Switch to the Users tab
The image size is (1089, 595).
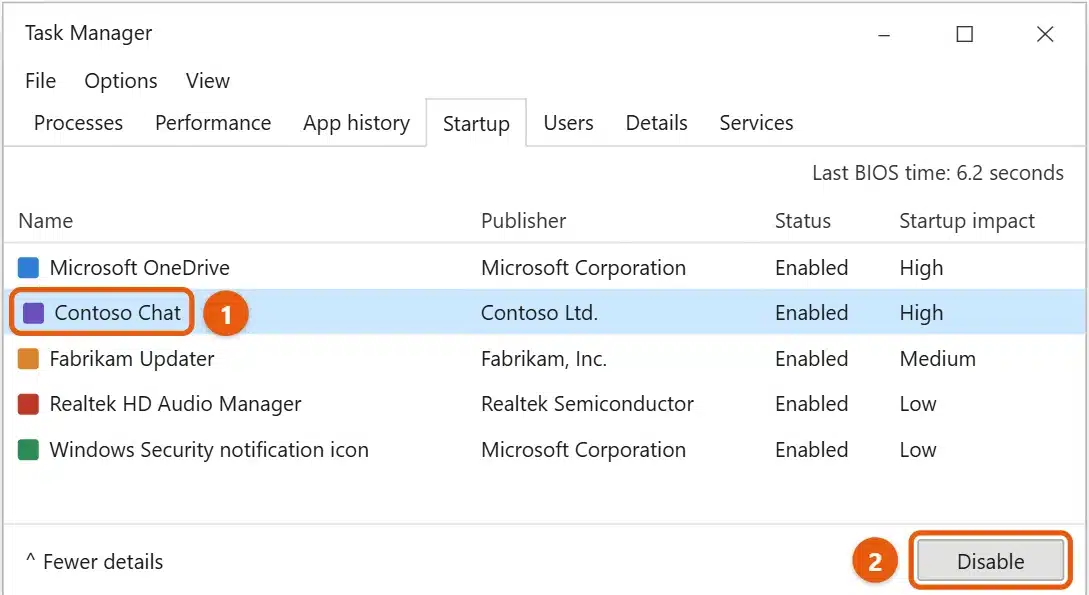coord(568,123)
